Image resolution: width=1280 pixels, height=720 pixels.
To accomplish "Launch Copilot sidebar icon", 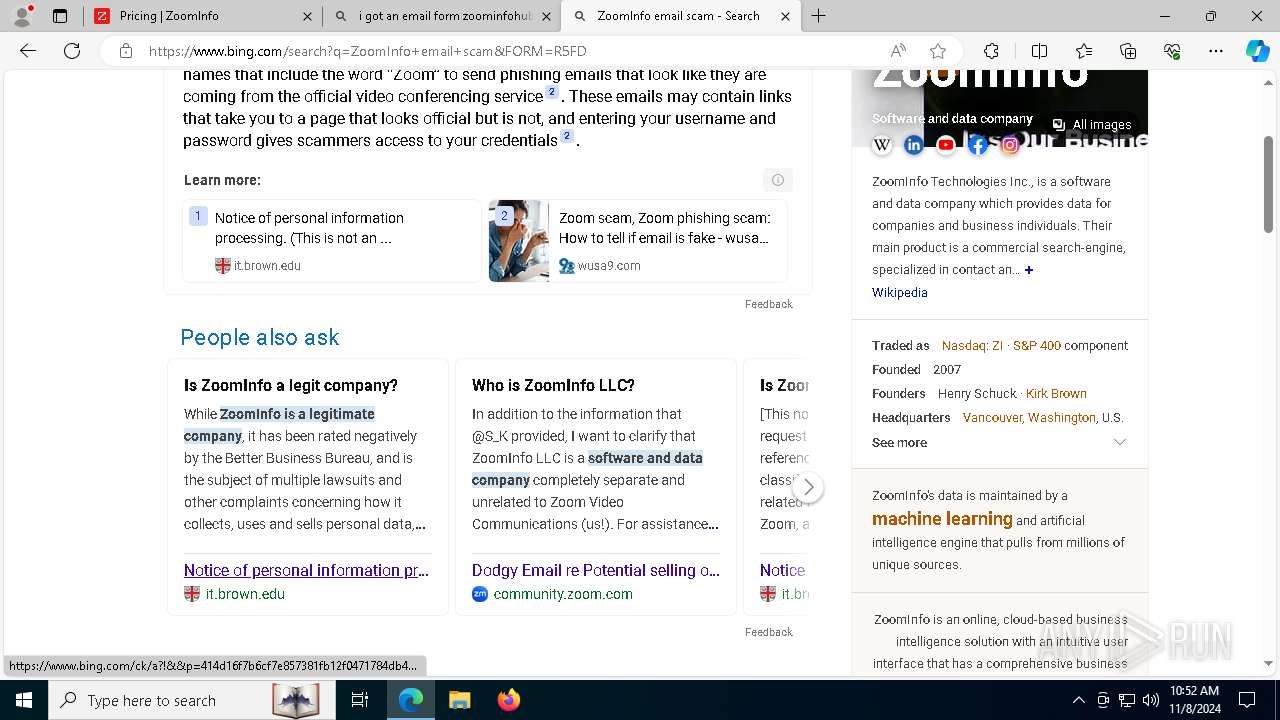I will point(1258,51).
